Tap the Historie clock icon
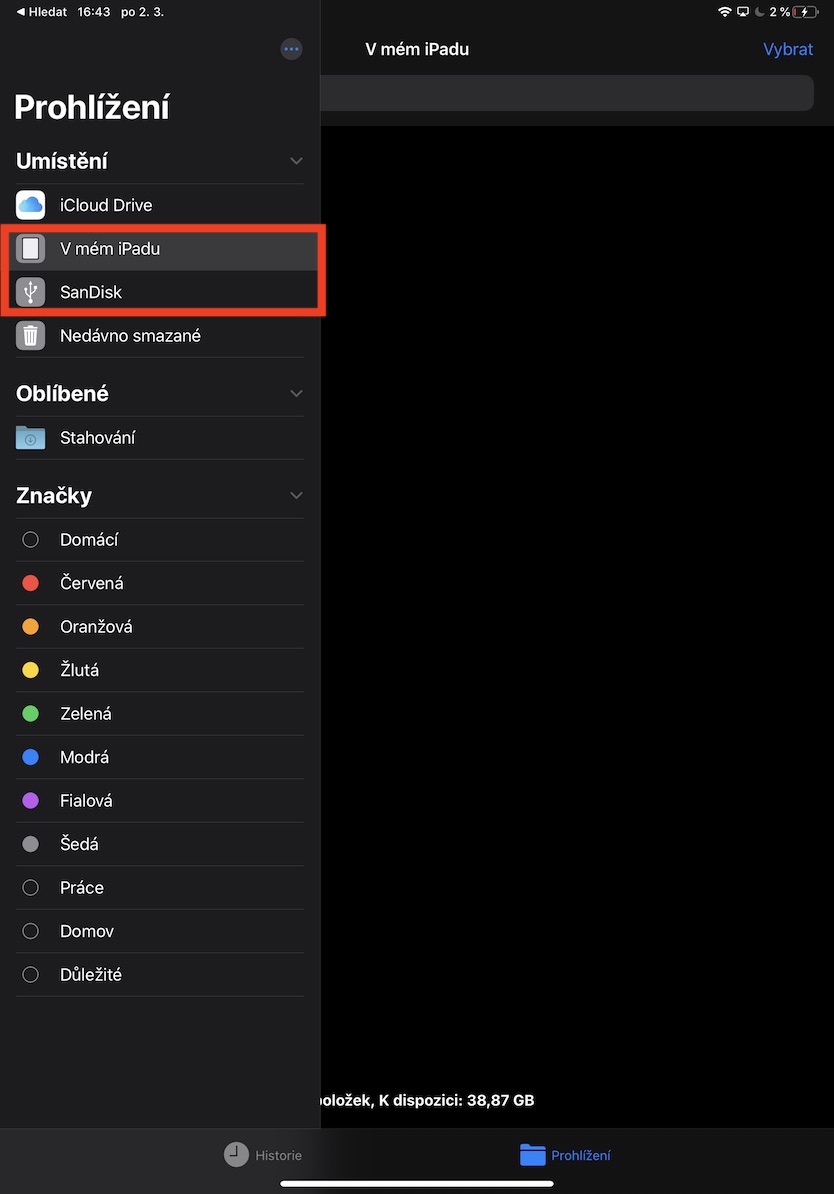The image size is (834, 1194). pyautogui.click(x=236, y=1155)
